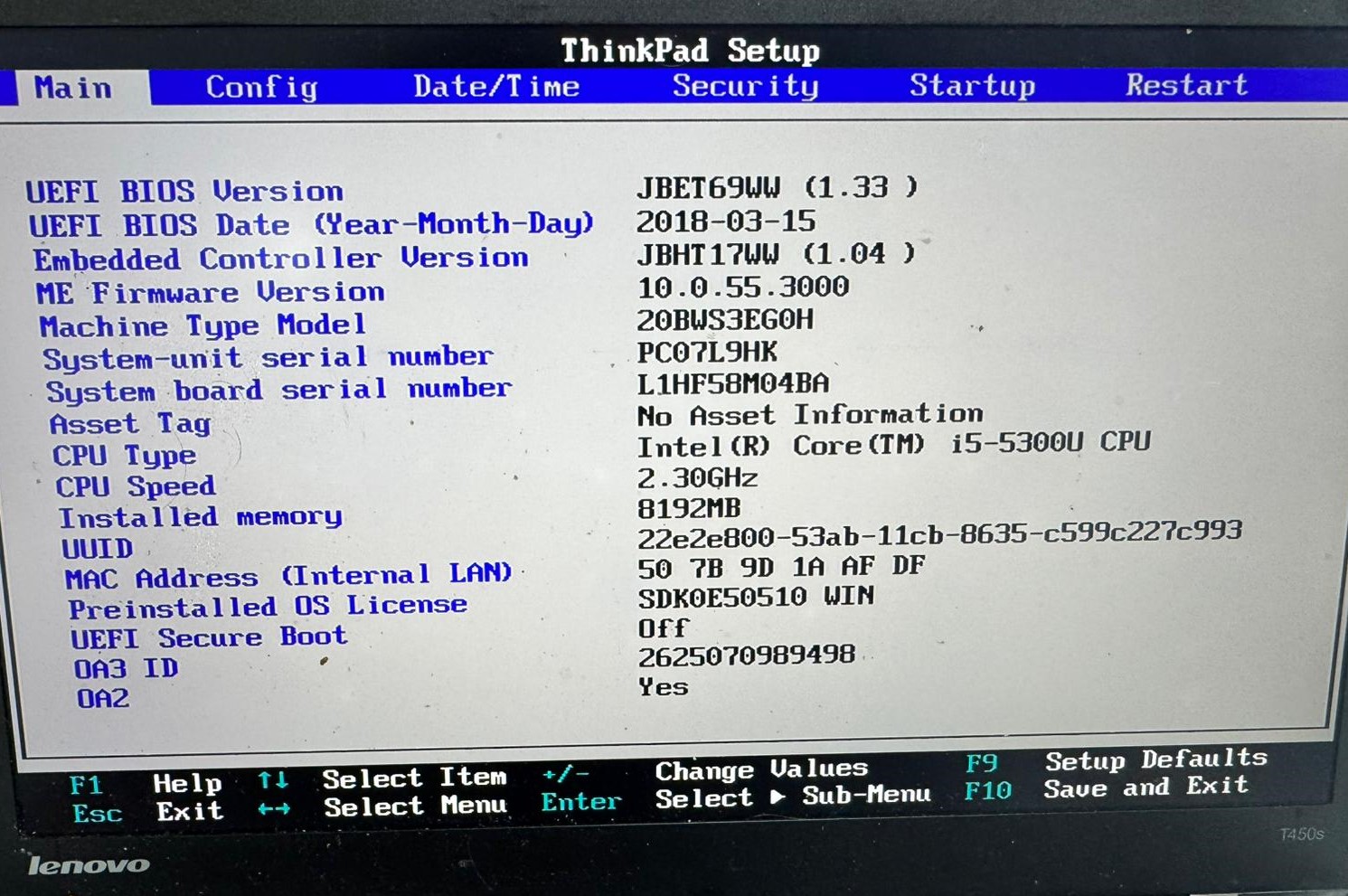The image size is (1348, 896).
Task: Click the Asset Tag label
Action: [x=130, y=424]
